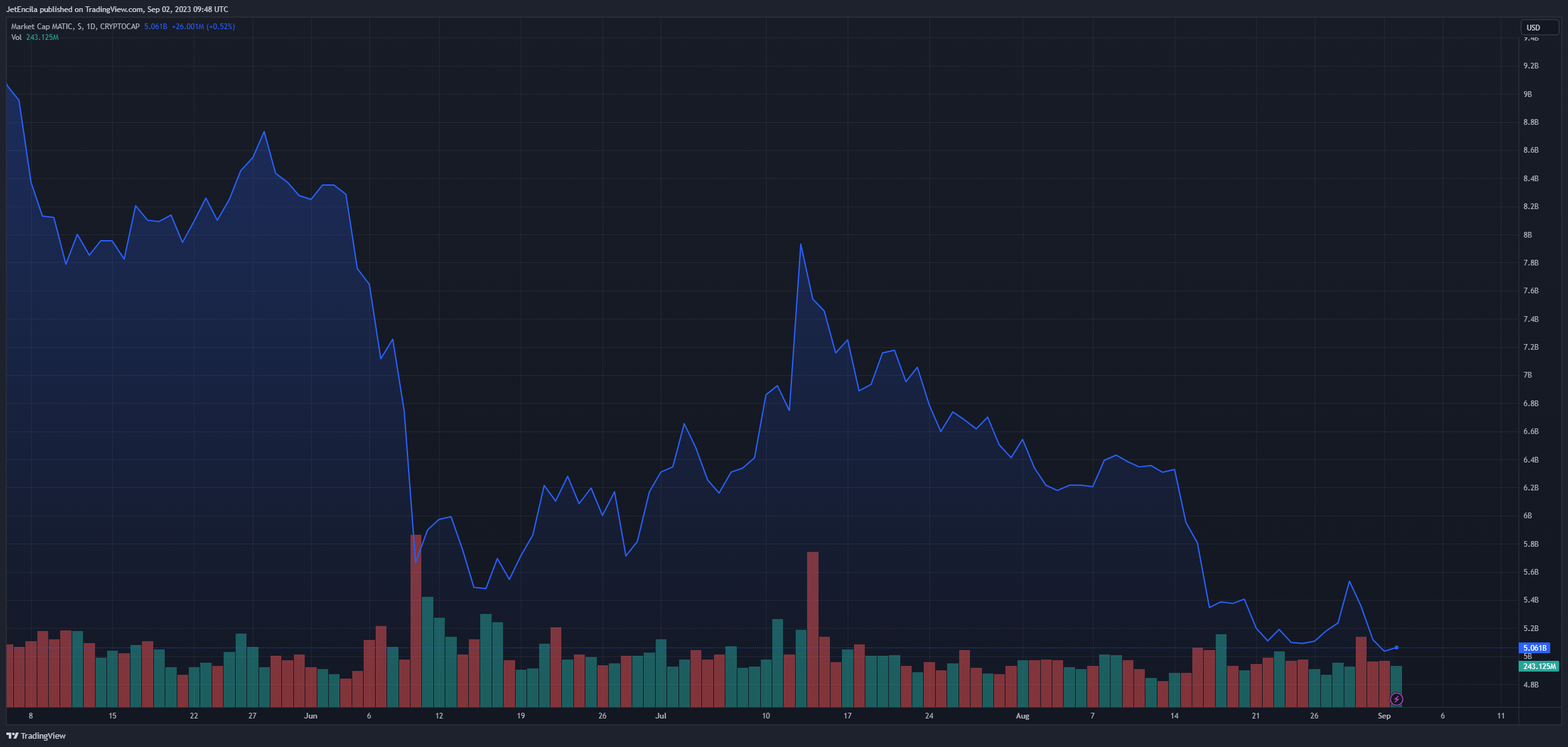Click the Jun label on the time axis
This screenshot has width=1568, height=747.
pyautogui.click(x=310, y=716)
